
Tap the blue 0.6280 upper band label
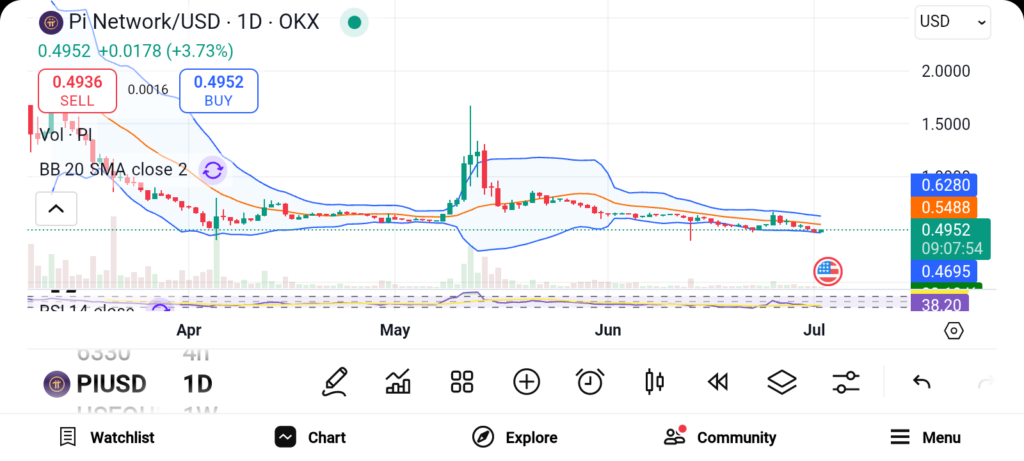(944, 185)
